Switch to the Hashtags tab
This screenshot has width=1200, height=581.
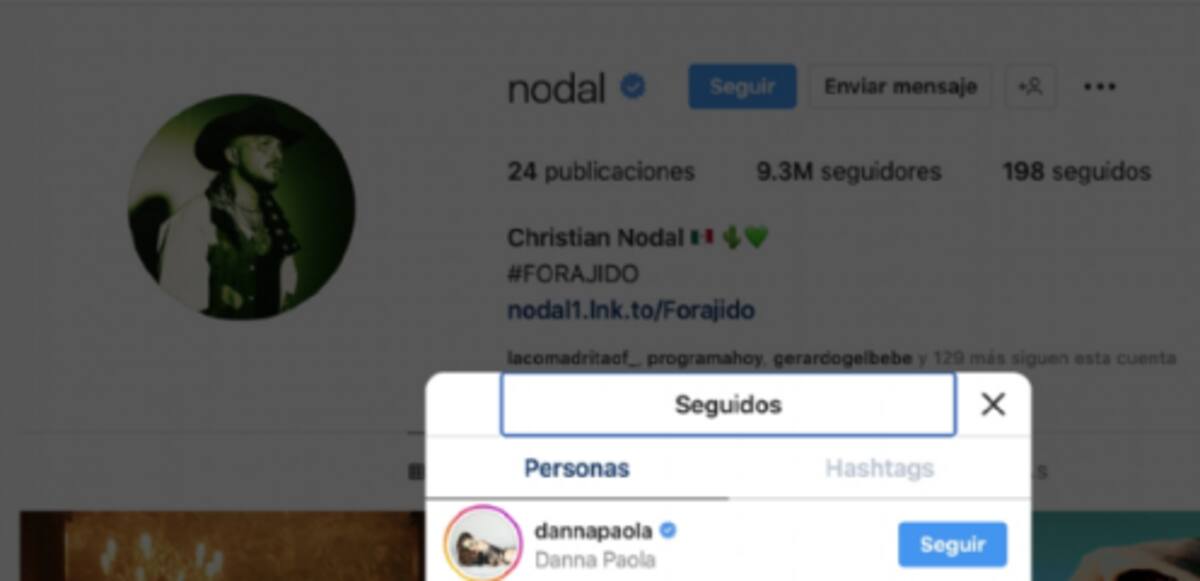879,468
